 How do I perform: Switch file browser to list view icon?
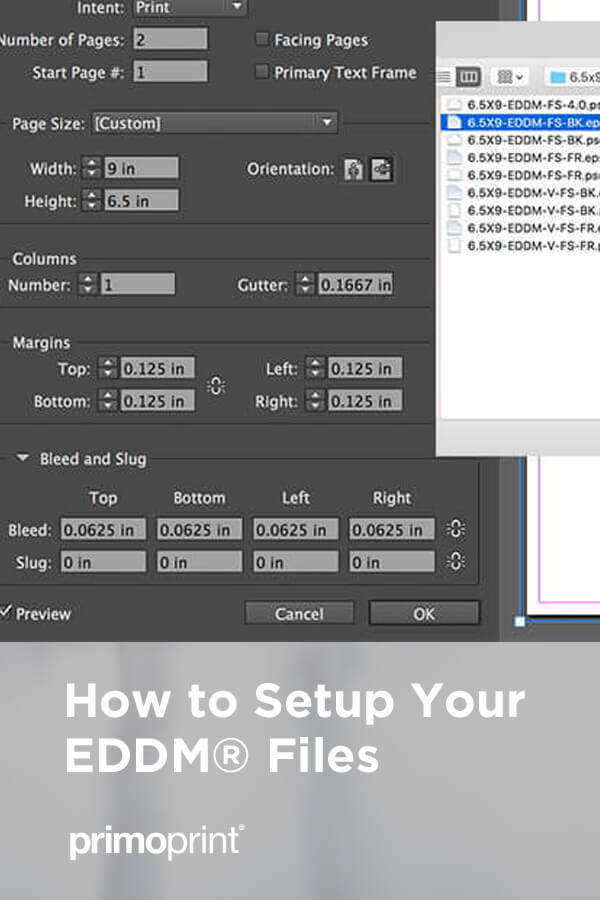444,76
